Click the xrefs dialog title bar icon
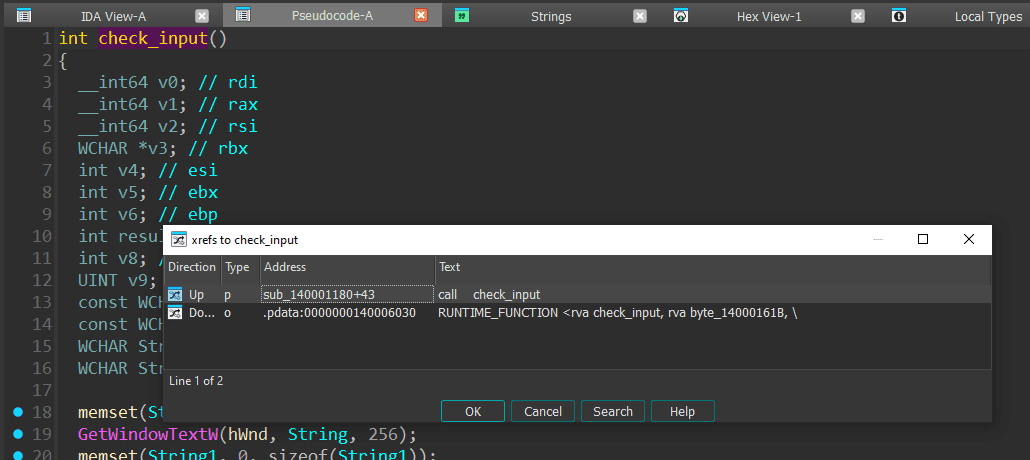Image resolution: width=1030 pixels, height=460 pixels. (178, 240)
